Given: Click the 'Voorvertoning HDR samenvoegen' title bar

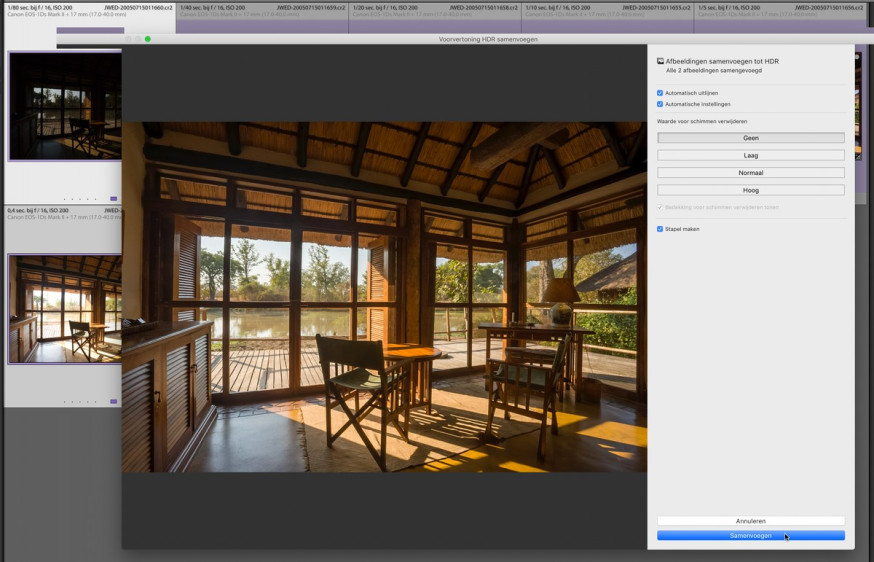Looking at the screenshot, I should [x=488, y=40].
